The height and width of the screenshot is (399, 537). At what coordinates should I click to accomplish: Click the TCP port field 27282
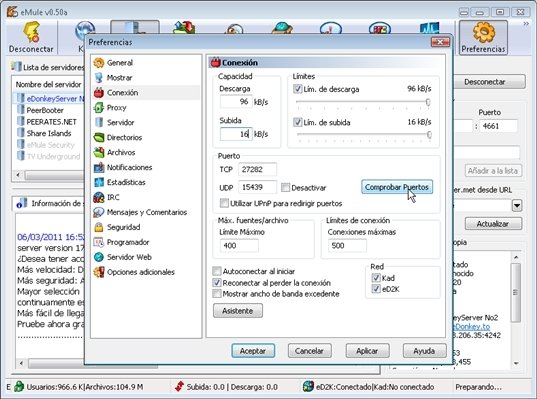[x=257, y=169]
